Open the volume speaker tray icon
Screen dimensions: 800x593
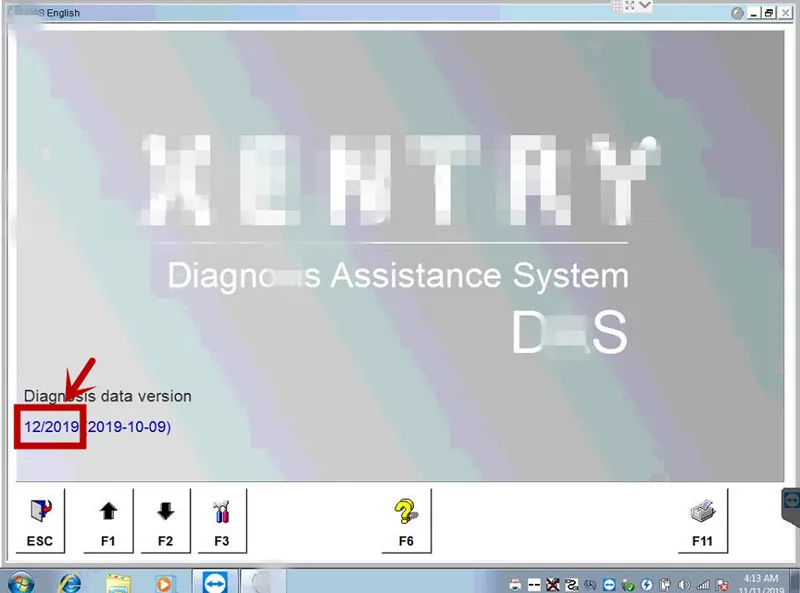click(x=684, y=585)
